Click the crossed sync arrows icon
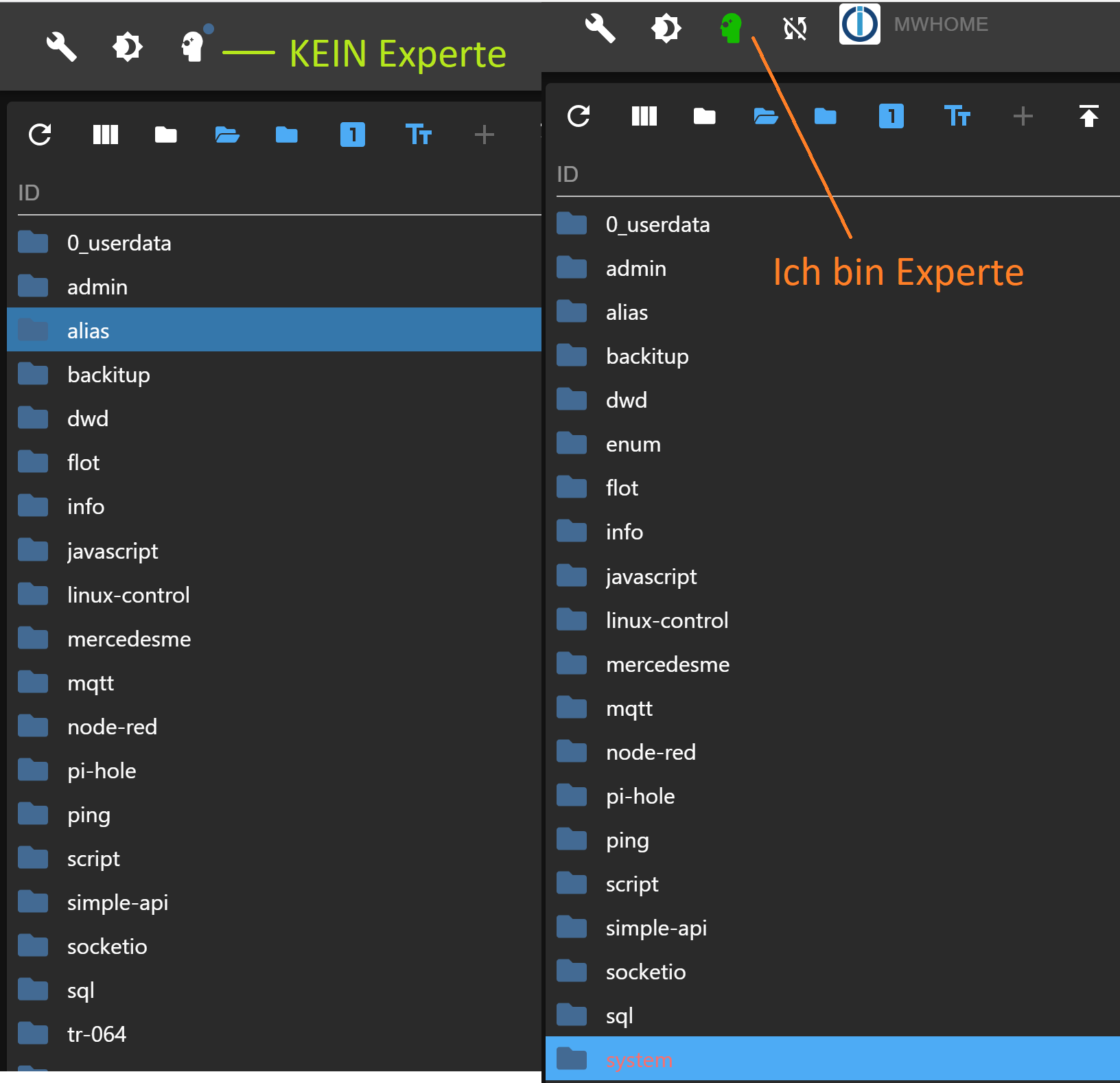This screenshot has width=1120, height=1083. 795,28
